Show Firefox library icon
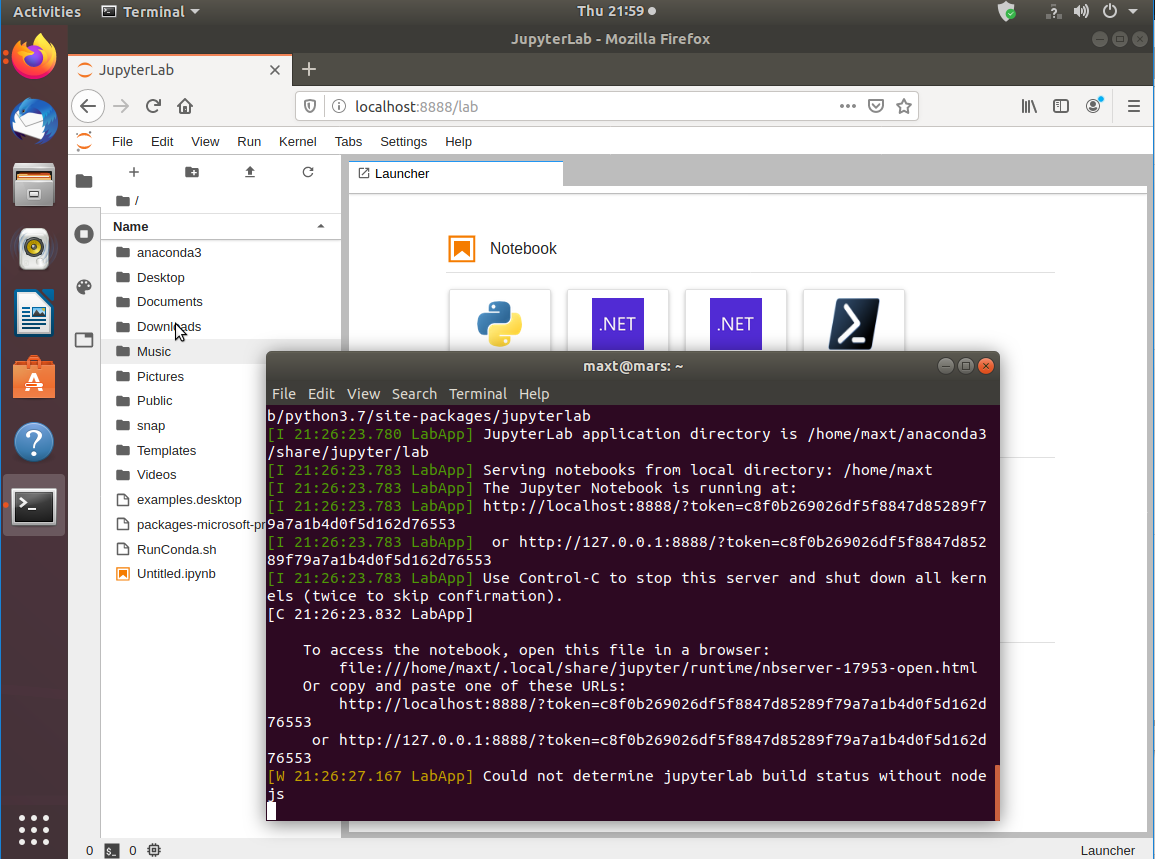Screen dimensions: 1155x859 click(1029, 106)
